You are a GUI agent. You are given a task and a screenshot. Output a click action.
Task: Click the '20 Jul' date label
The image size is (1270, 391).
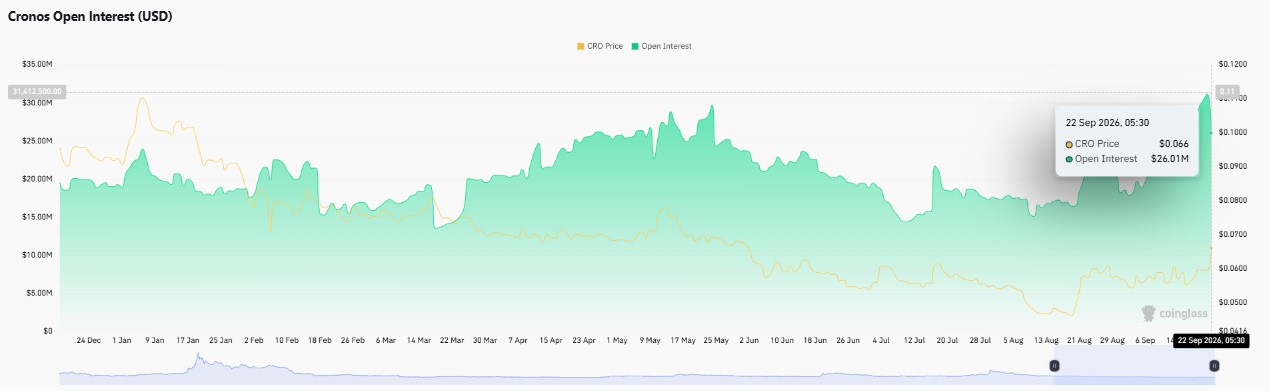coord(946,340)
